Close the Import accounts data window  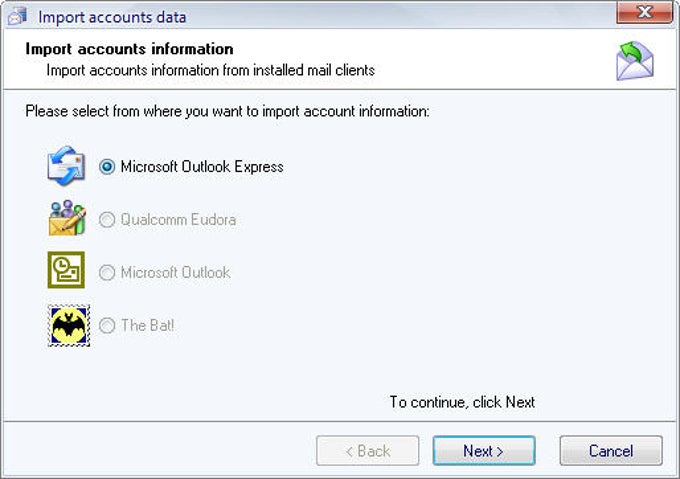tap(644, 12)
